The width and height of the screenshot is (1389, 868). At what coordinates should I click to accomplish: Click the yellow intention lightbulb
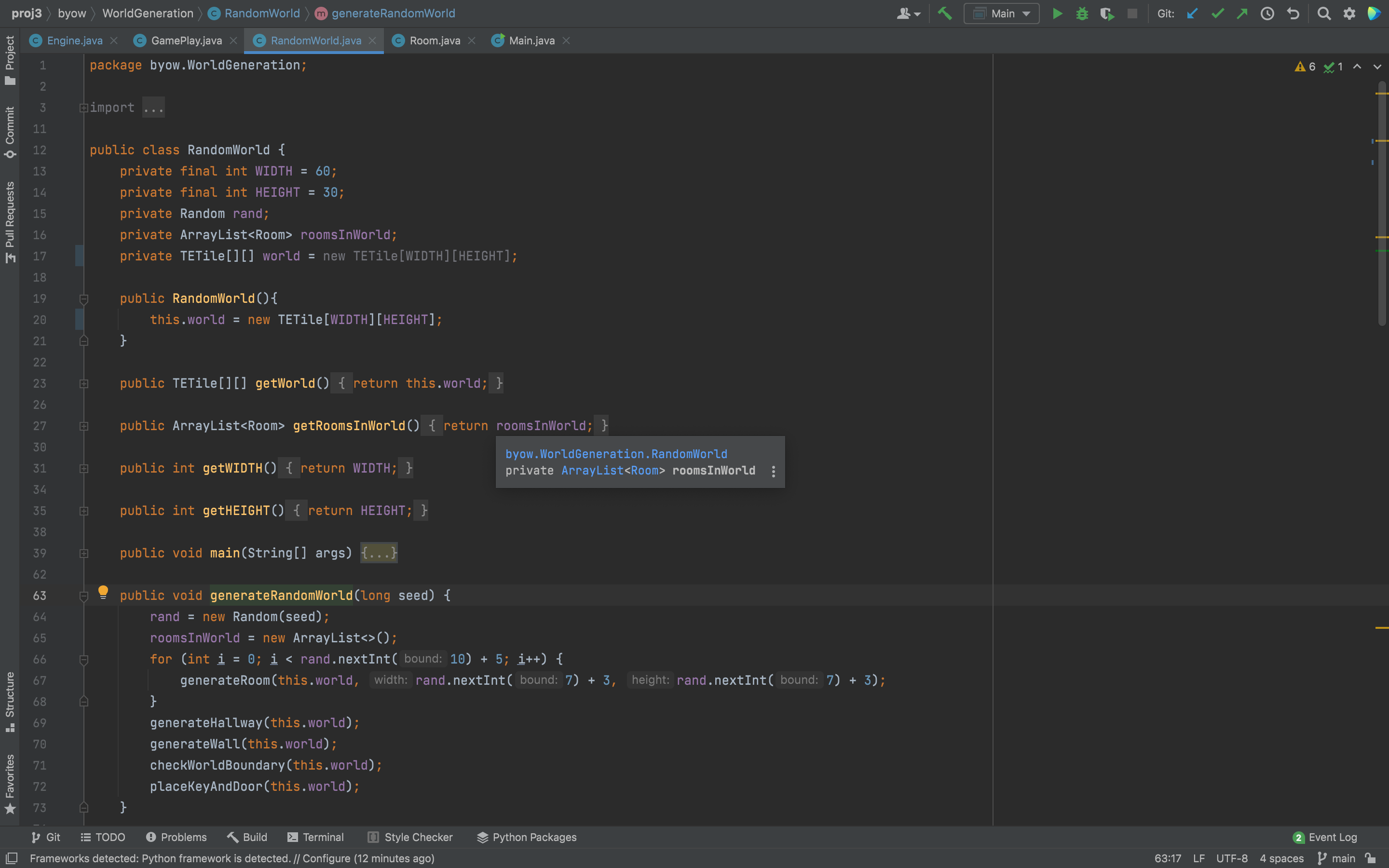click(x=103, y=592)
